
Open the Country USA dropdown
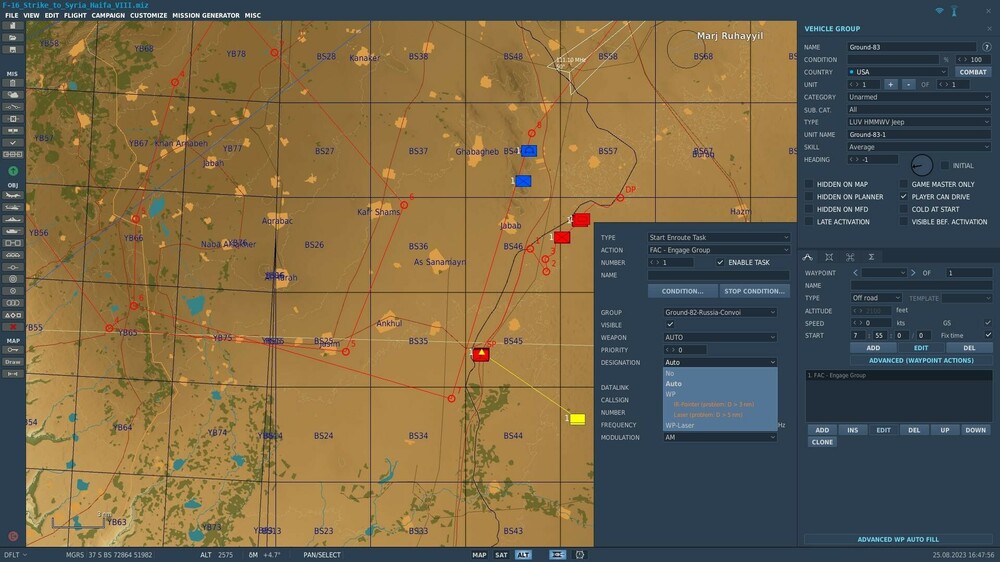(897, 72)
